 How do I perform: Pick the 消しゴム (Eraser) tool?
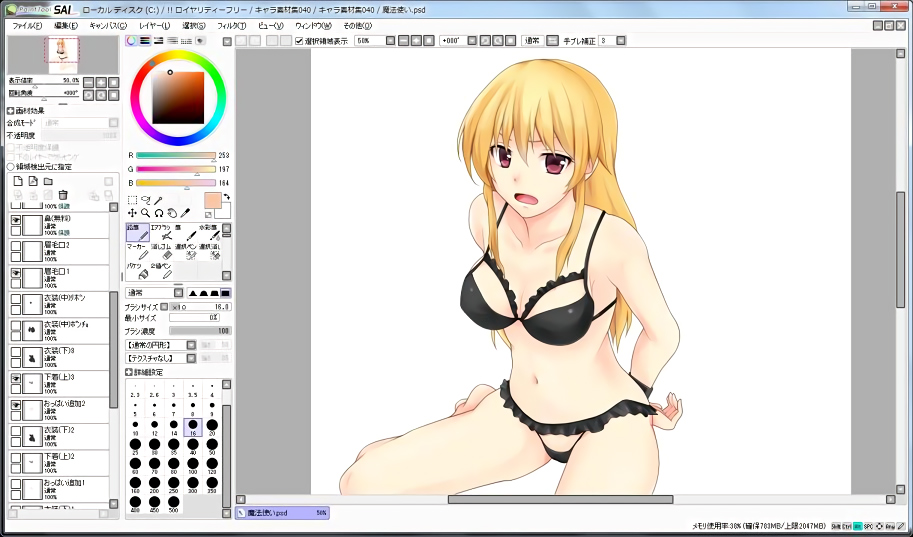(x=161, y=251)
